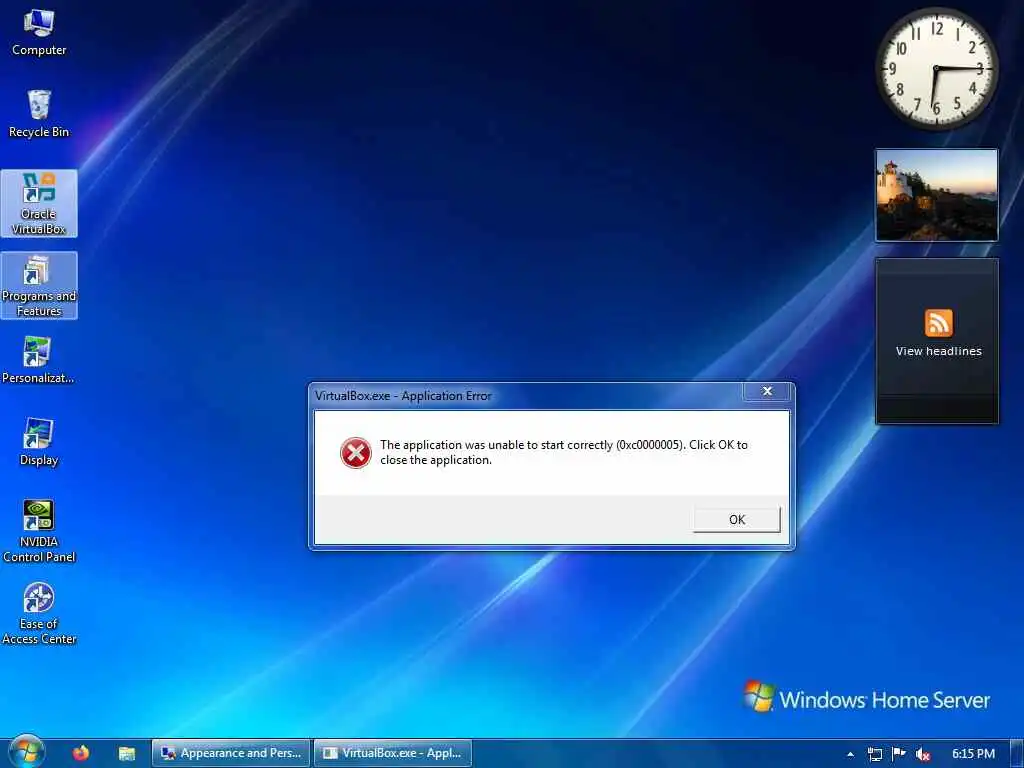Click the lighthouse slideshow gadget picture
The image size is (1024, 768).
(936, 195)
